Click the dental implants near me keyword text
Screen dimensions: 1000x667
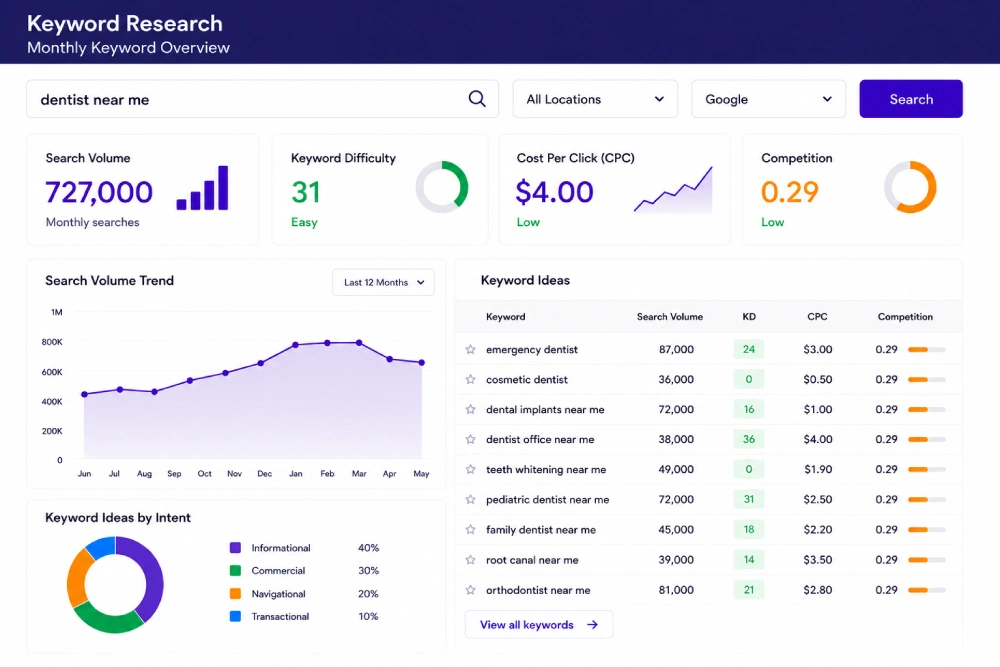click(x=545, y=409)
